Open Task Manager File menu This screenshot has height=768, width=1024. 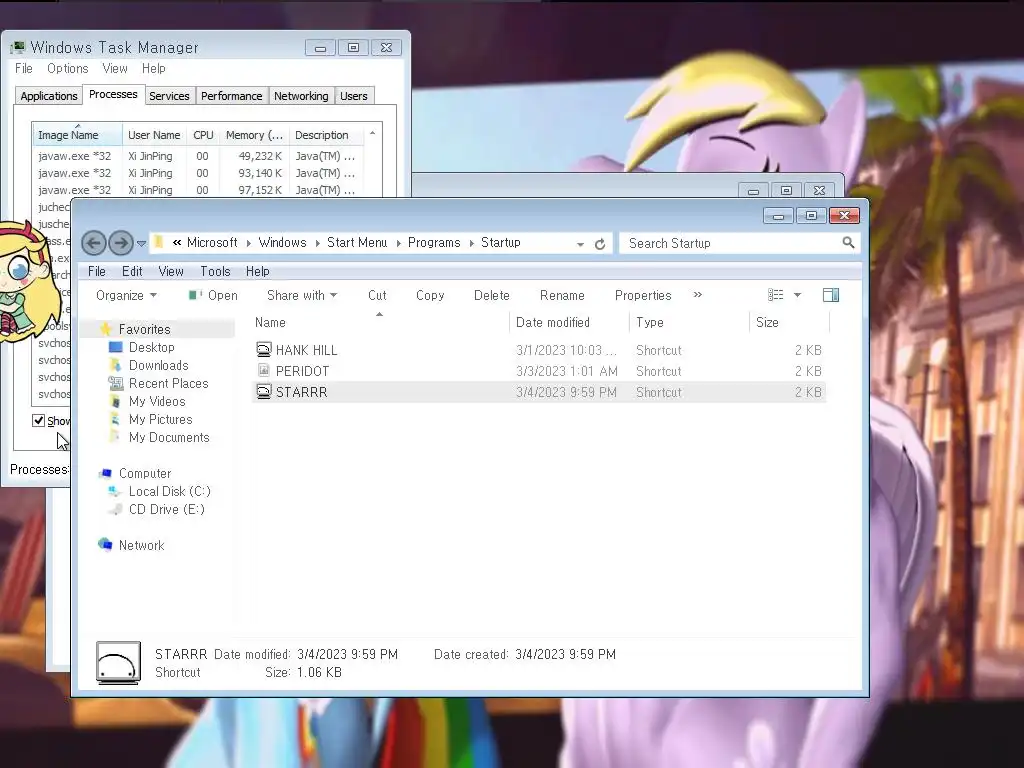click(24, 69)
